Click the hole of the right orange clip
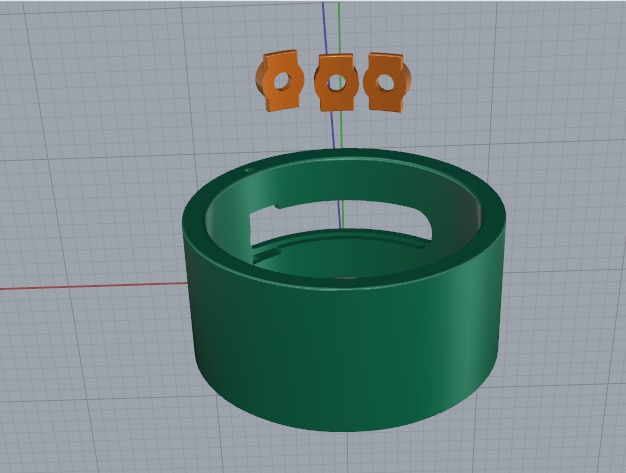The image size is (626, 473). click(x=386, y=82)
